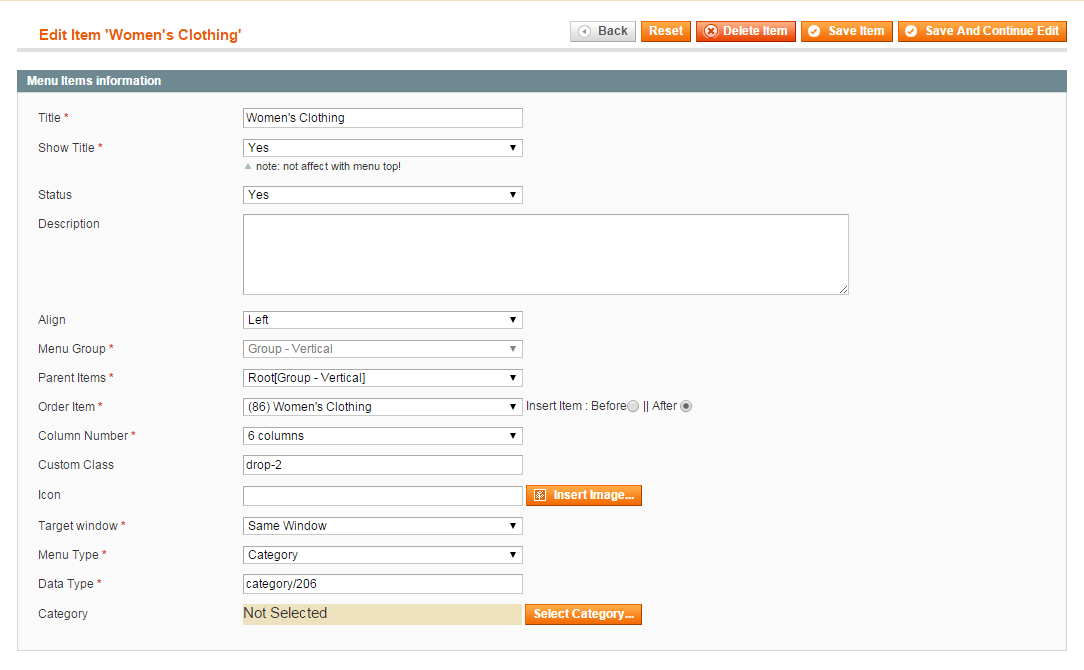Click the 'Column Number' label

point(83,436)
